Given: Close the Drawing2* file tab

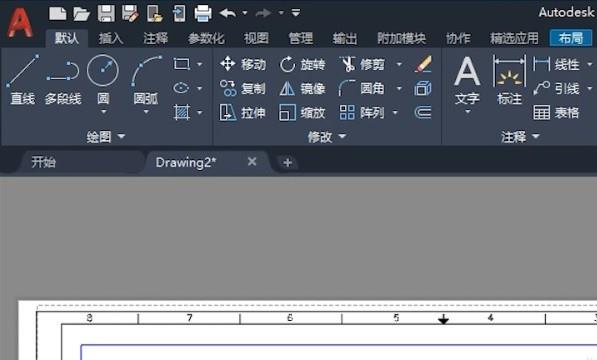Looking at the screenshot, I should 252,162.
